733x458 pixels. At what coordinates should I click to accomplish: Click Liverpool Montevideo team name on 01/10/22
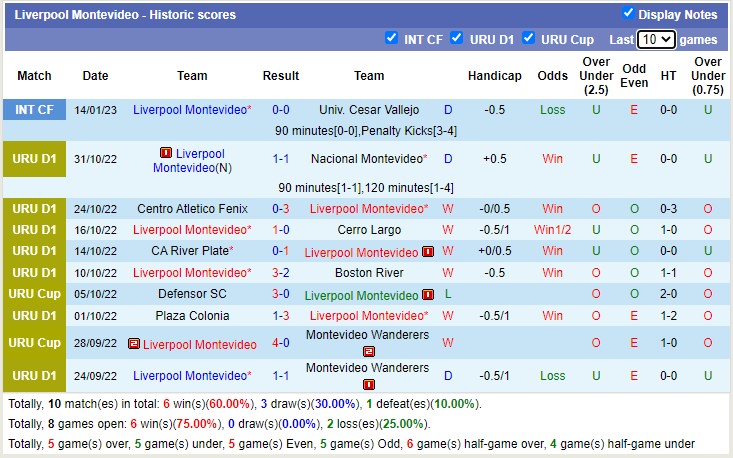[x=366, y=316]
